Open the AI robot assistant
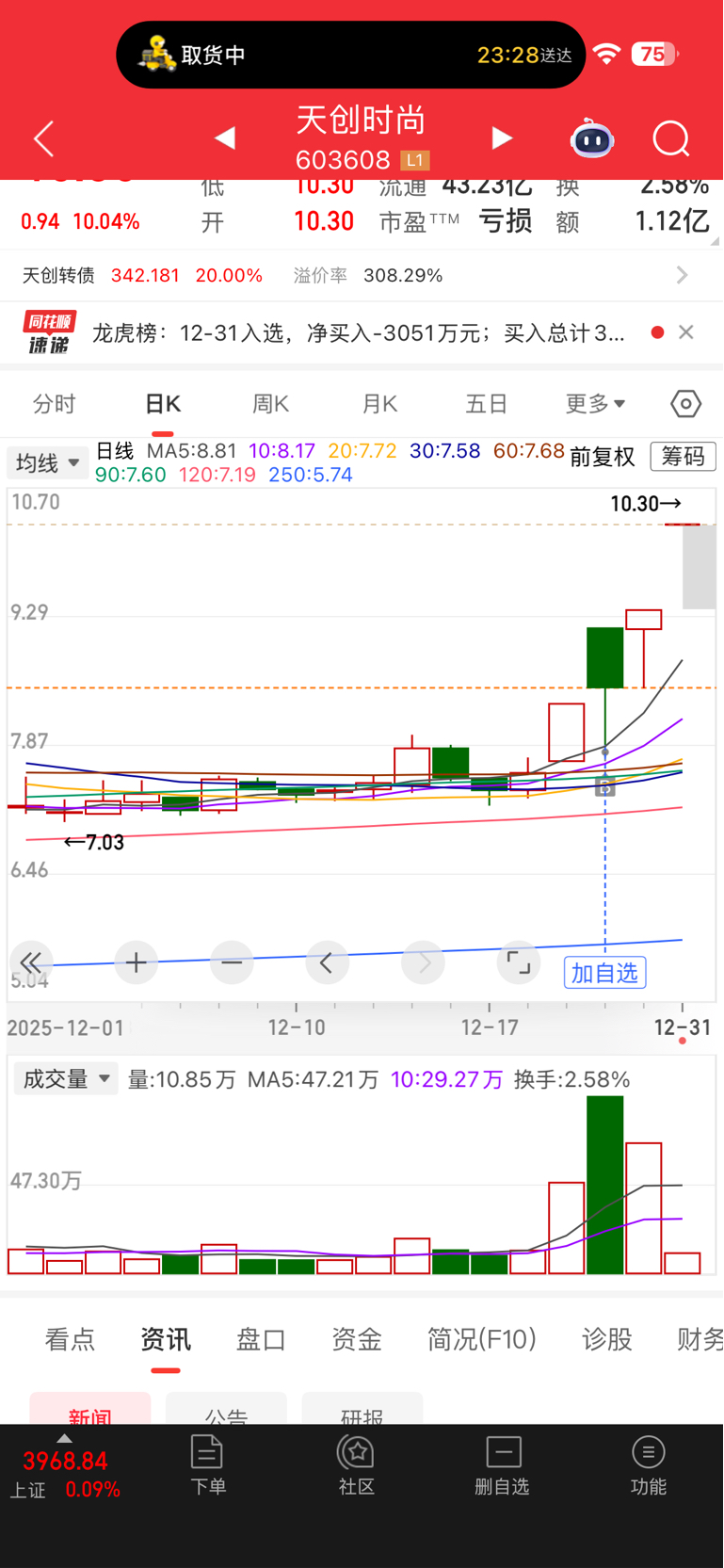The width and height of the screenshot is (724, 1568). (x=592, y=139)
